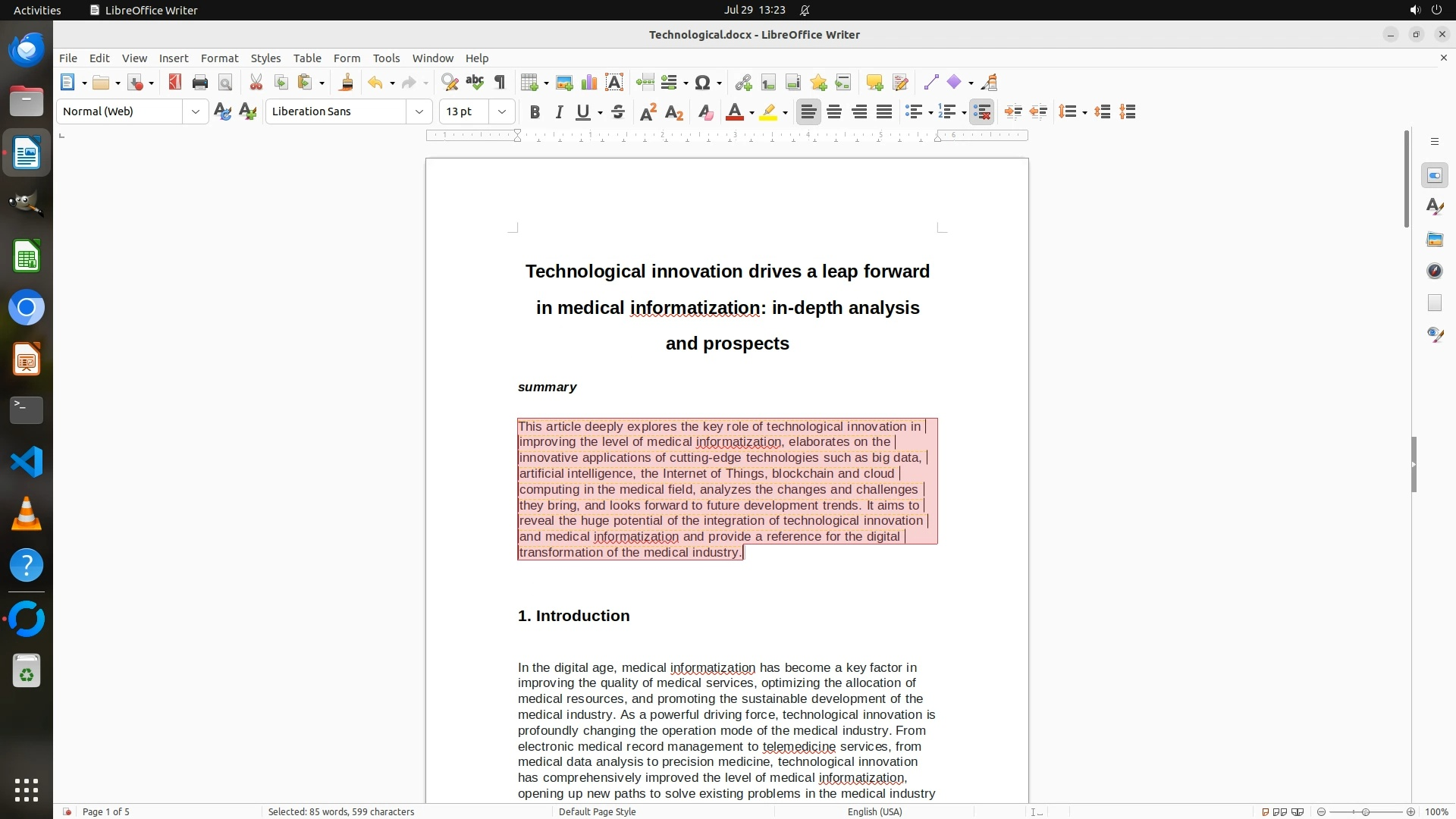Click the Print document icon

point(200,83)
